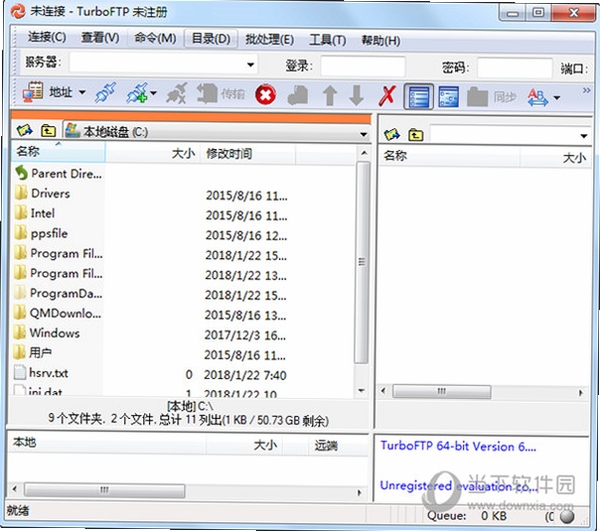Screen dimensions: 600x531
Task: Open the Connect (连接) menu
Action: tap(47, 37)
